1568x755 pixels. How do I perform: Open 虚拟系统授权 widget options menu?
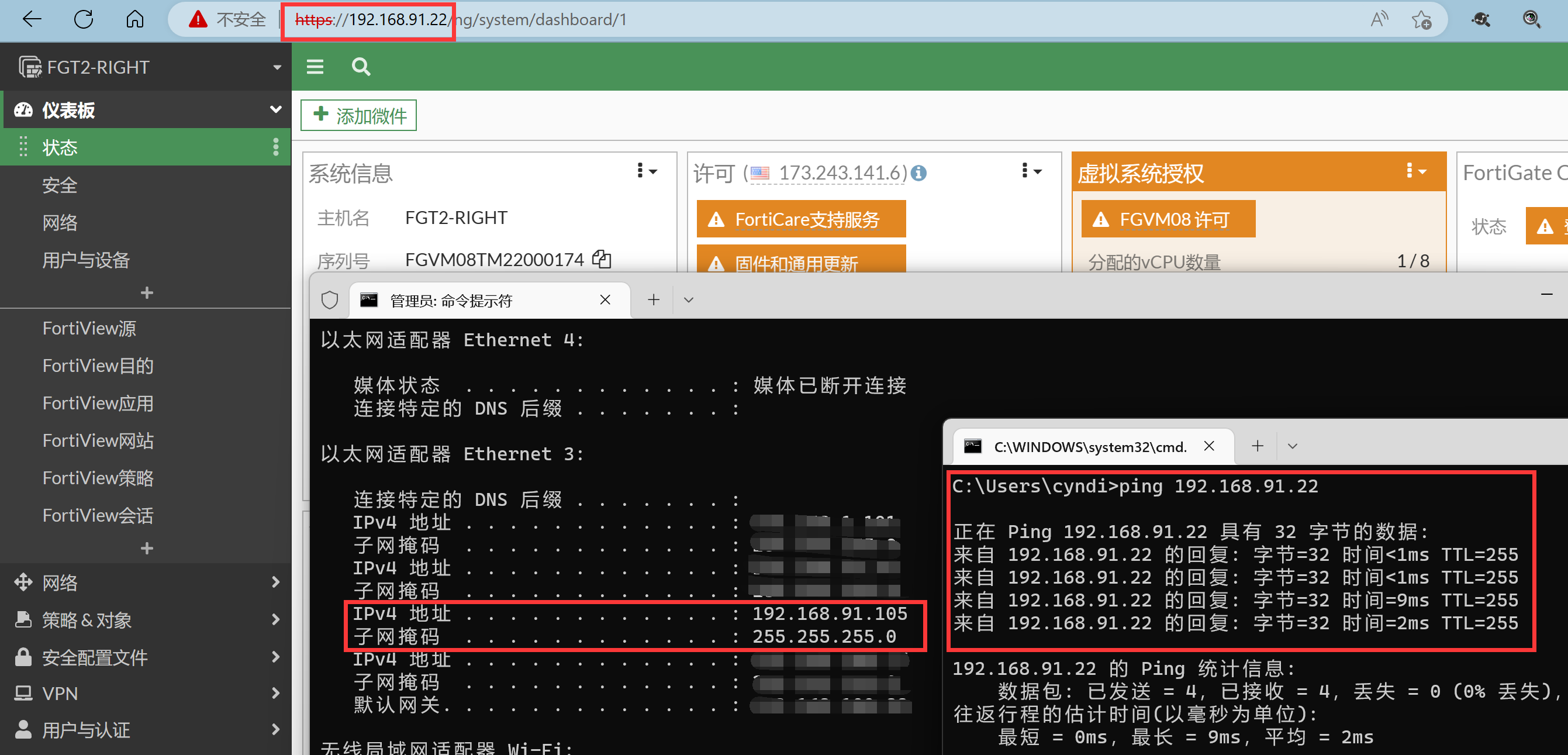tap(1416, 171)
